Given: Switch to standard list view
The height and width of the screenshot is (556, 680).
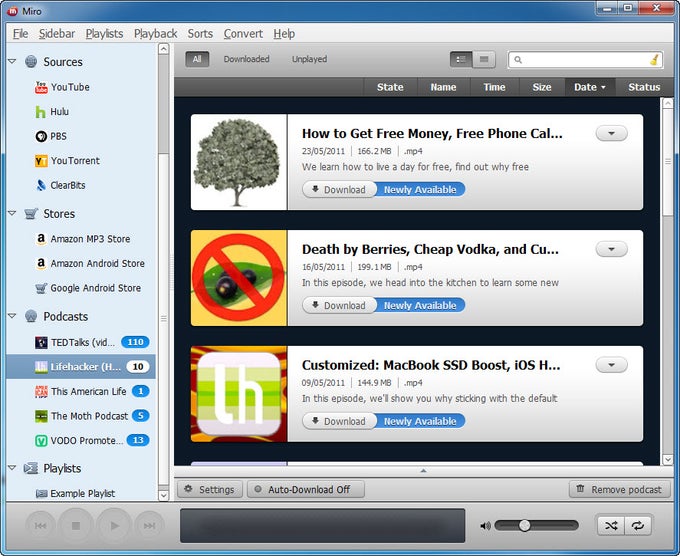Looking at the screenshot, I should [461, 59].
